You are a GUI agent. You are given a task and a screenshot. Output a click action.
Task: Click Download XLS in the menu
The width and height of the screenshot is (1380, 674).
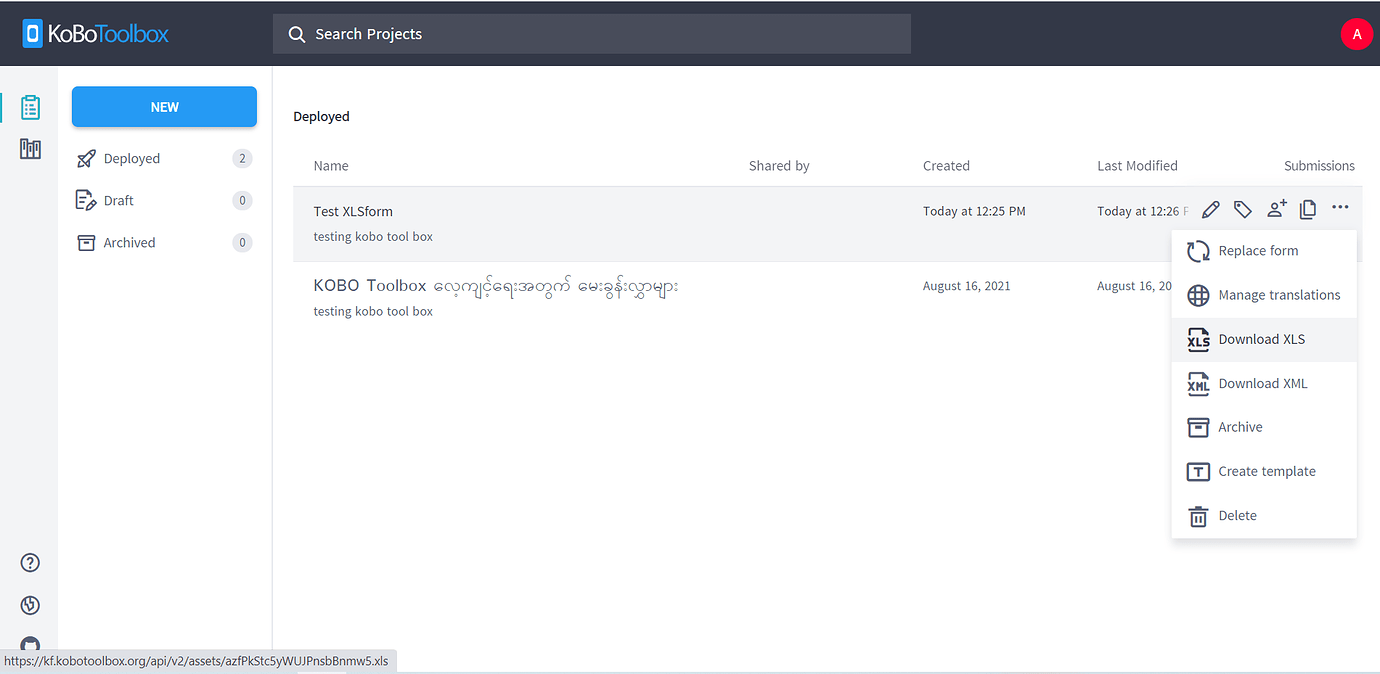[1261, 339]
